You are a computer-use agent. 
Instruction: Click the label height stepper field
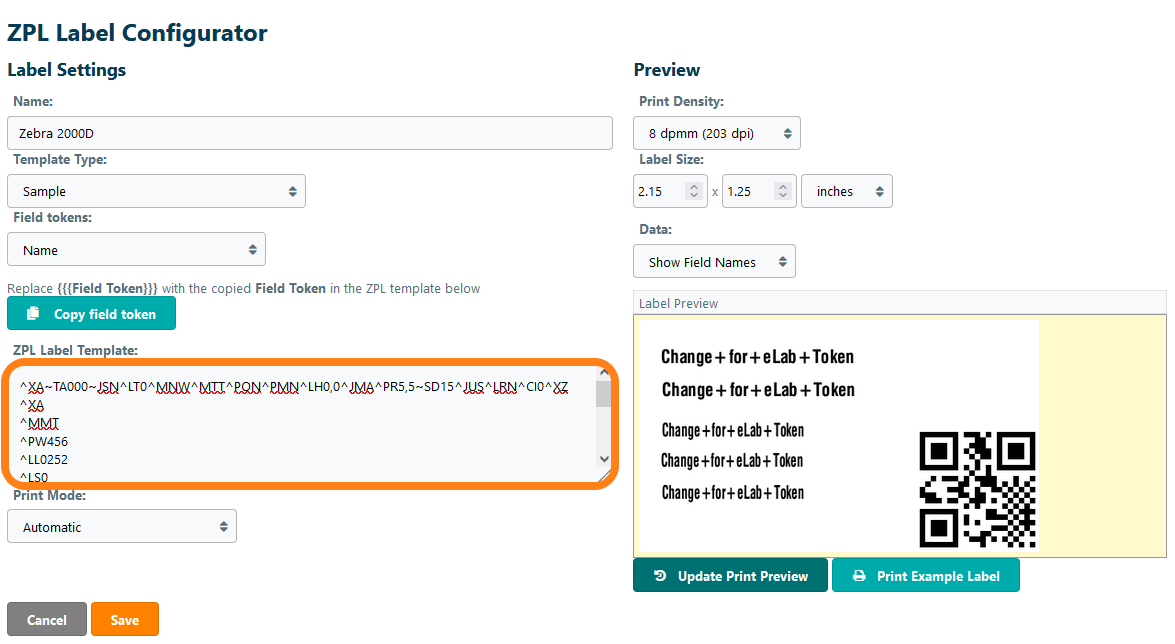click(748, 191)
